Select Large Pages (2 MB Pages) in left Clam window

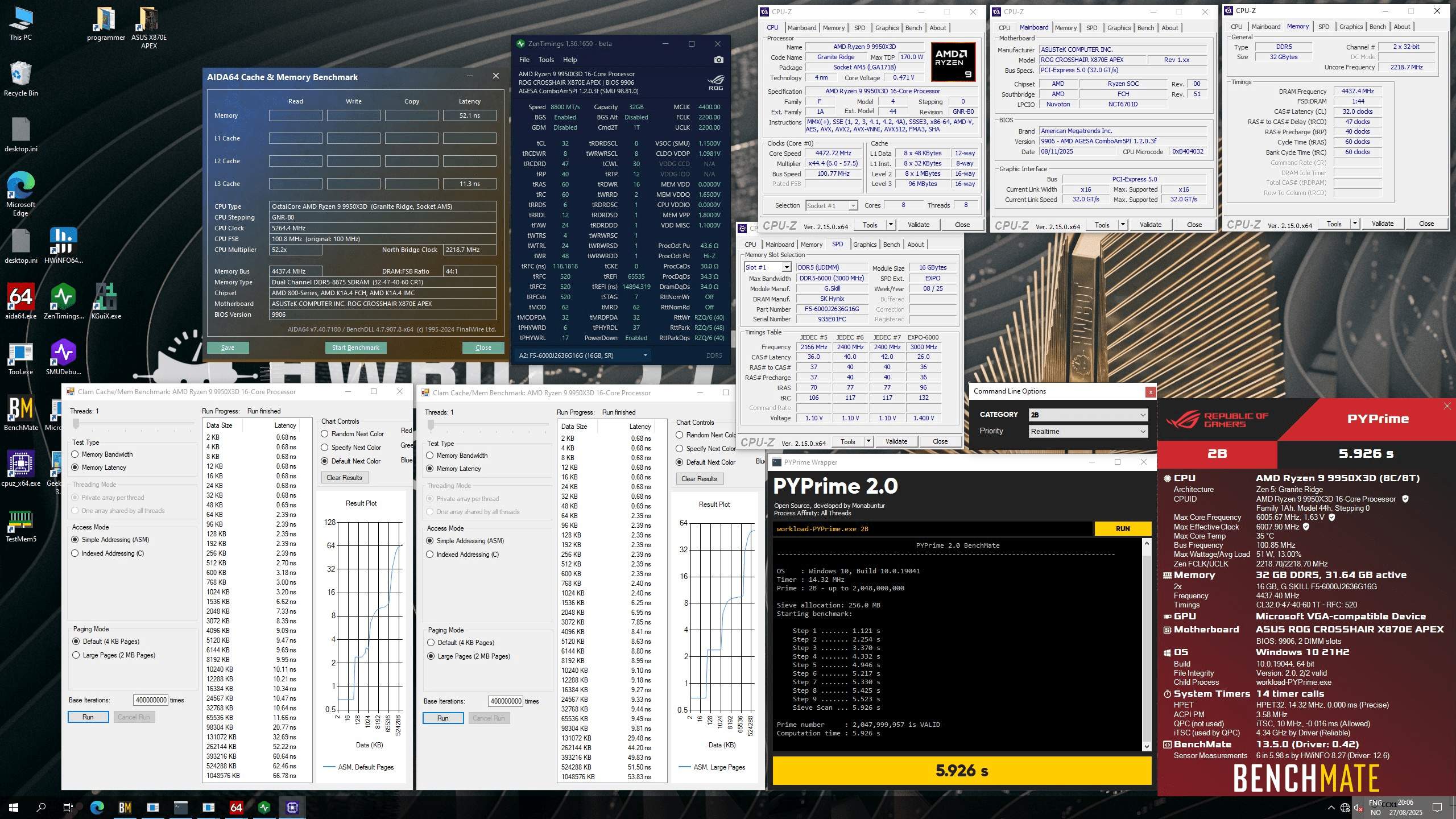click(76, 655)
